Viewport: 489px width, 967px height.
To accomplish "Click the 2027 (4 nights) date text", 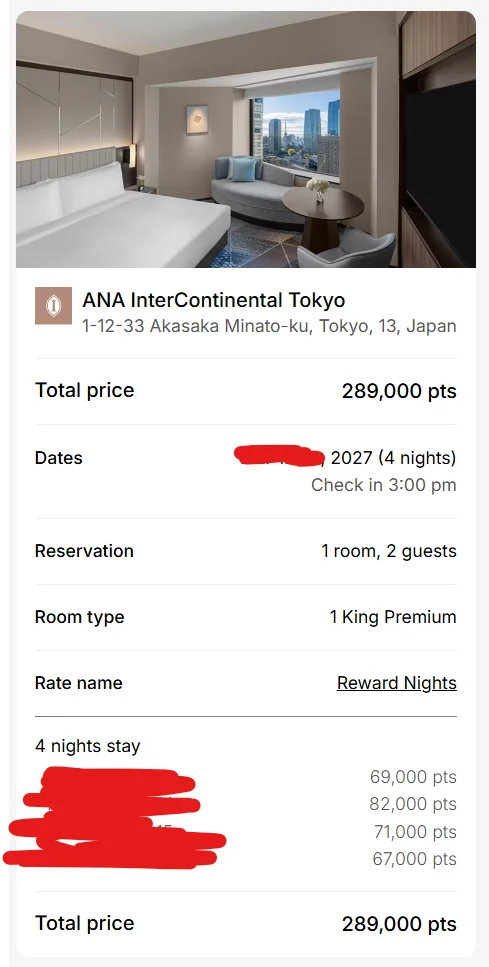I will [393, 458].
